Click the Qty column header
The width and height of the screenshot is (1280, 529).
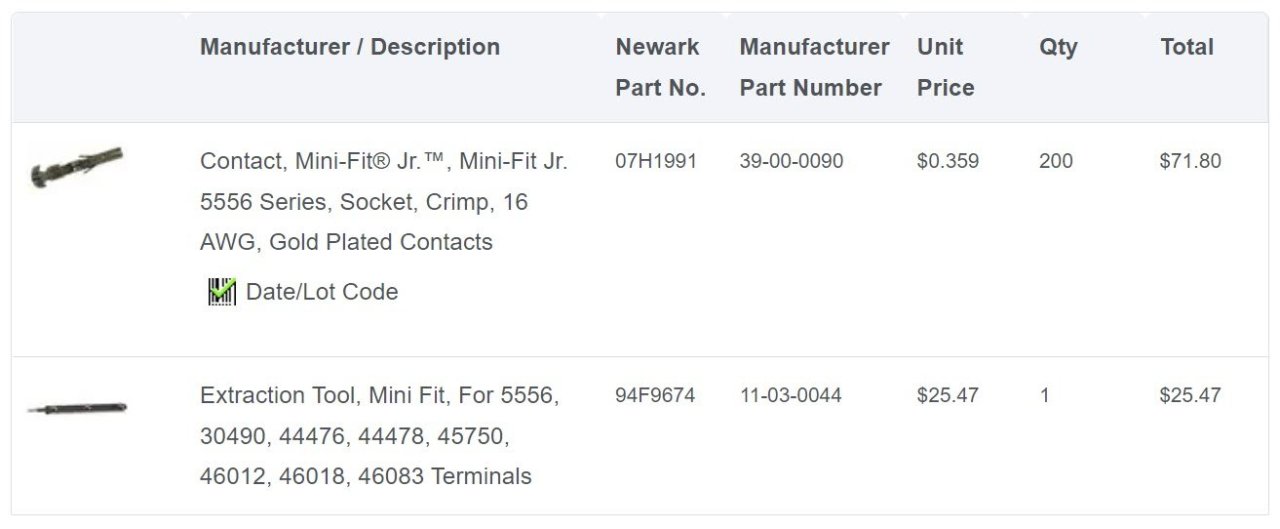coord(1058,47)
